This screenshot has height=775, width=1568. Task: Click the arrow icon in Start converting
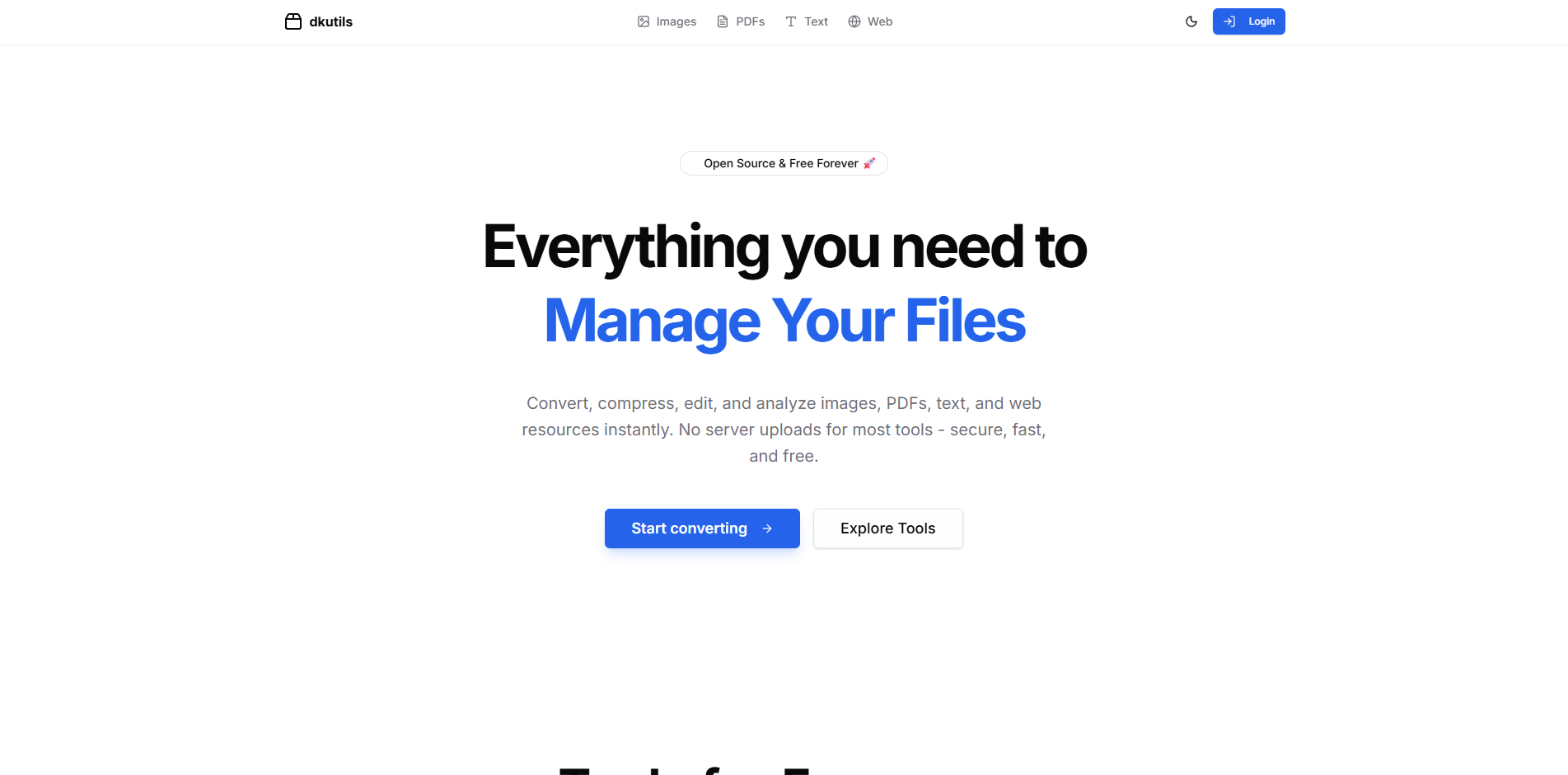(x=767, y=528)
